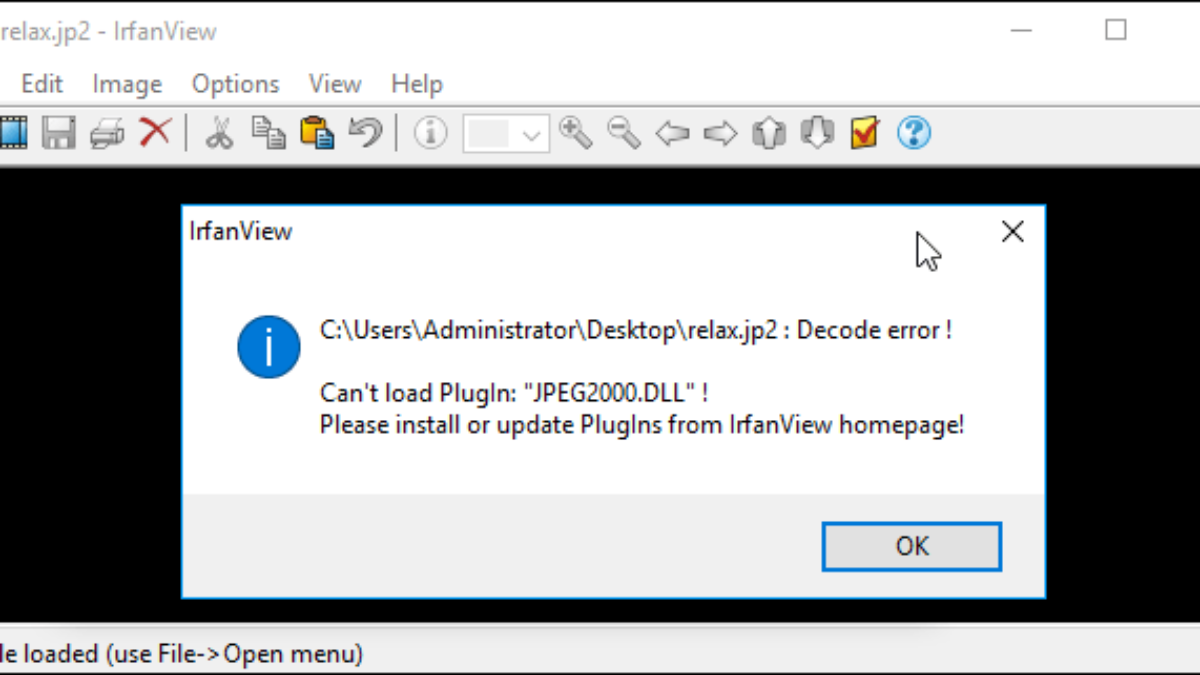
Task: Select the Cut scissors icon
Action: pos(219,132)
